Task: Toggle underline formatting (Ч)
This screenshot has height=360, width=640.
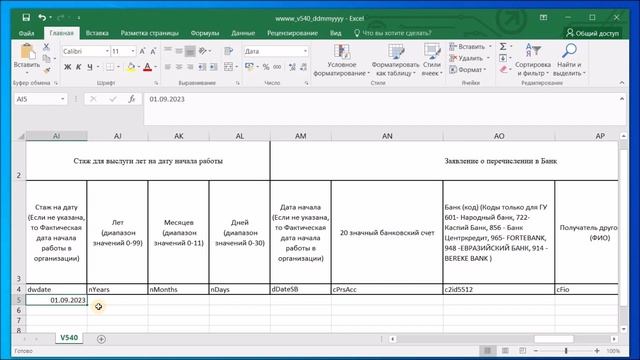Action: [89, 67]
